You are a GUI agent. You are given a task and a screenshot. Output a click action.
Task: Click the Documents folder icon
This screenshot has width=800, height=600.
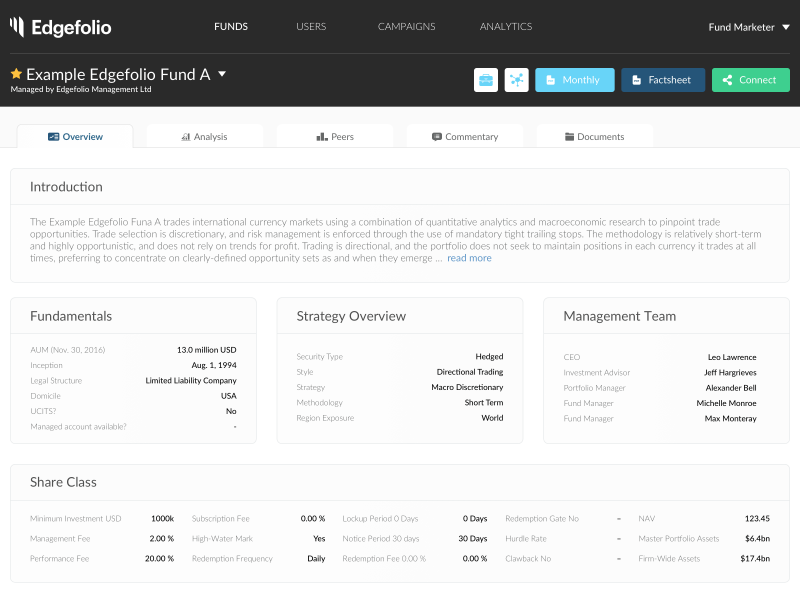pos(569,137)
